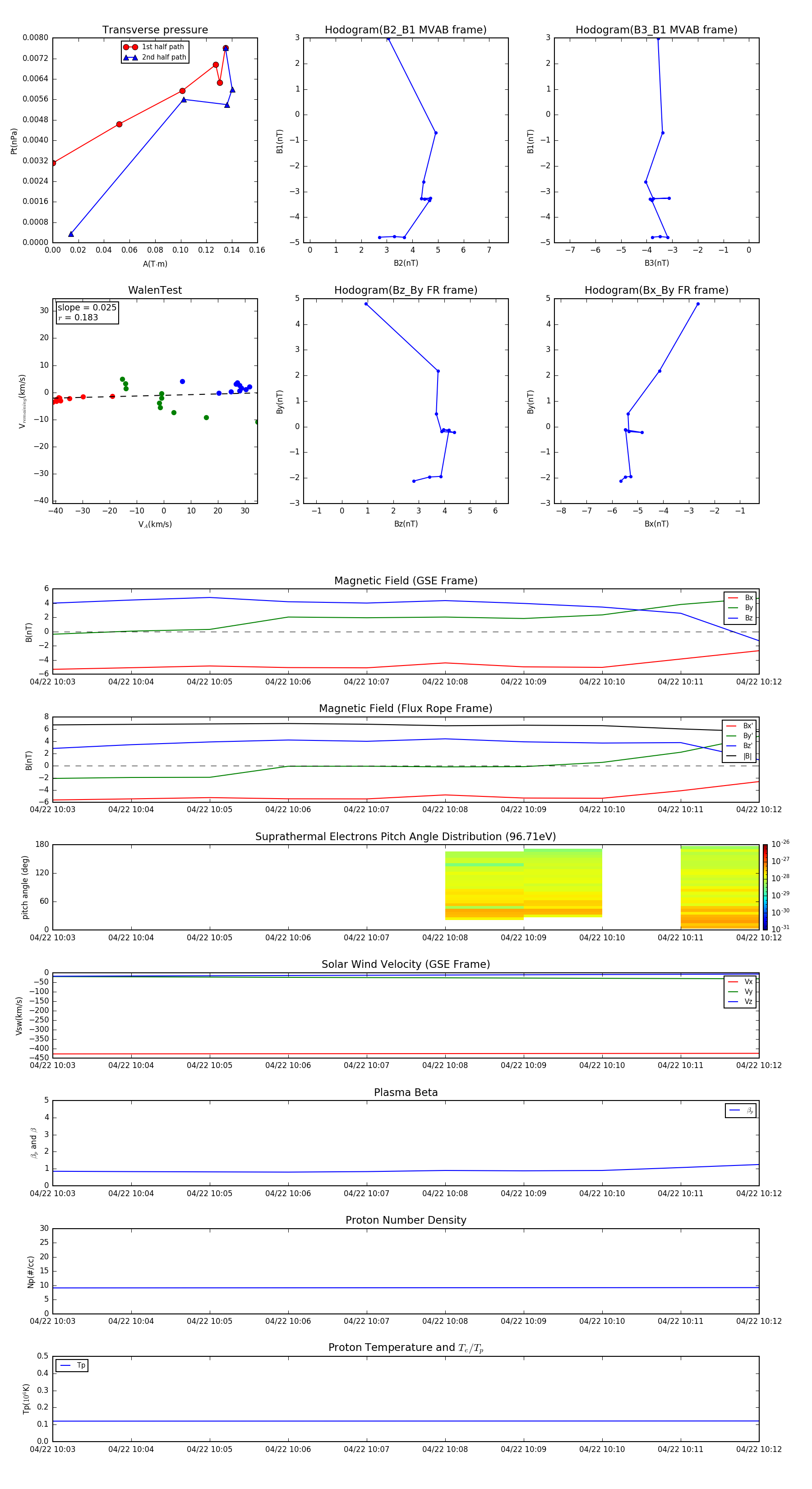This screenshot has height=1489, width=812.
Task: Click the "By'" entry in Flux Rope legend
Action: click(x=739, y=736)
